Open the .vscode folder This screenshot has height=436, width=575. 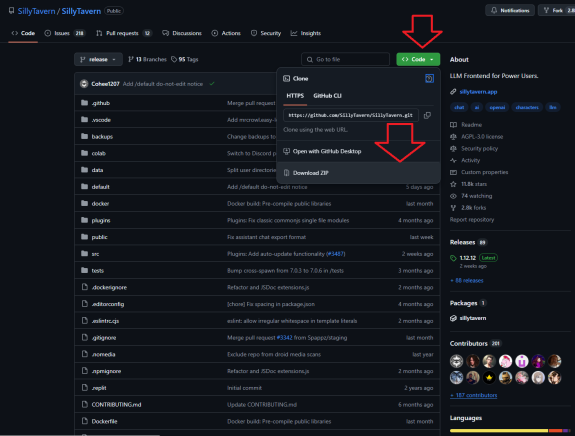[x=101, y=120]
